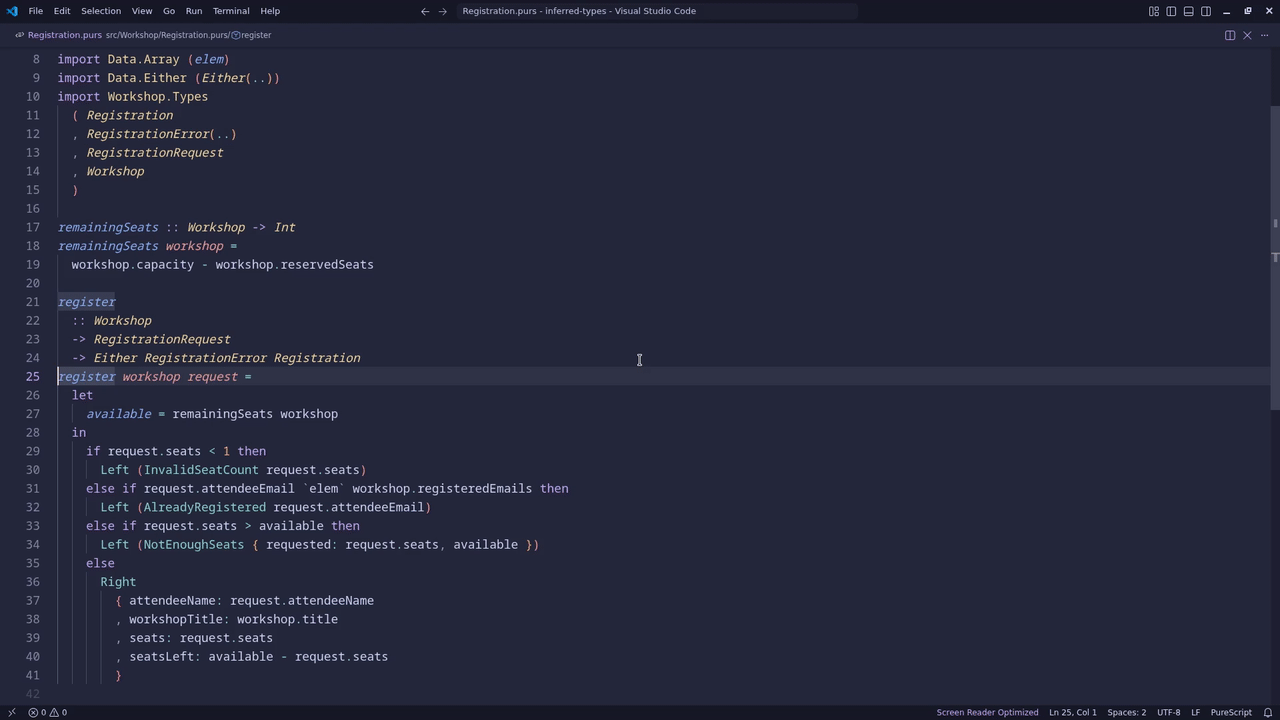
Task: Click 'available' binding on line 27
Action: pyautogui.click(x=119, y=414)
